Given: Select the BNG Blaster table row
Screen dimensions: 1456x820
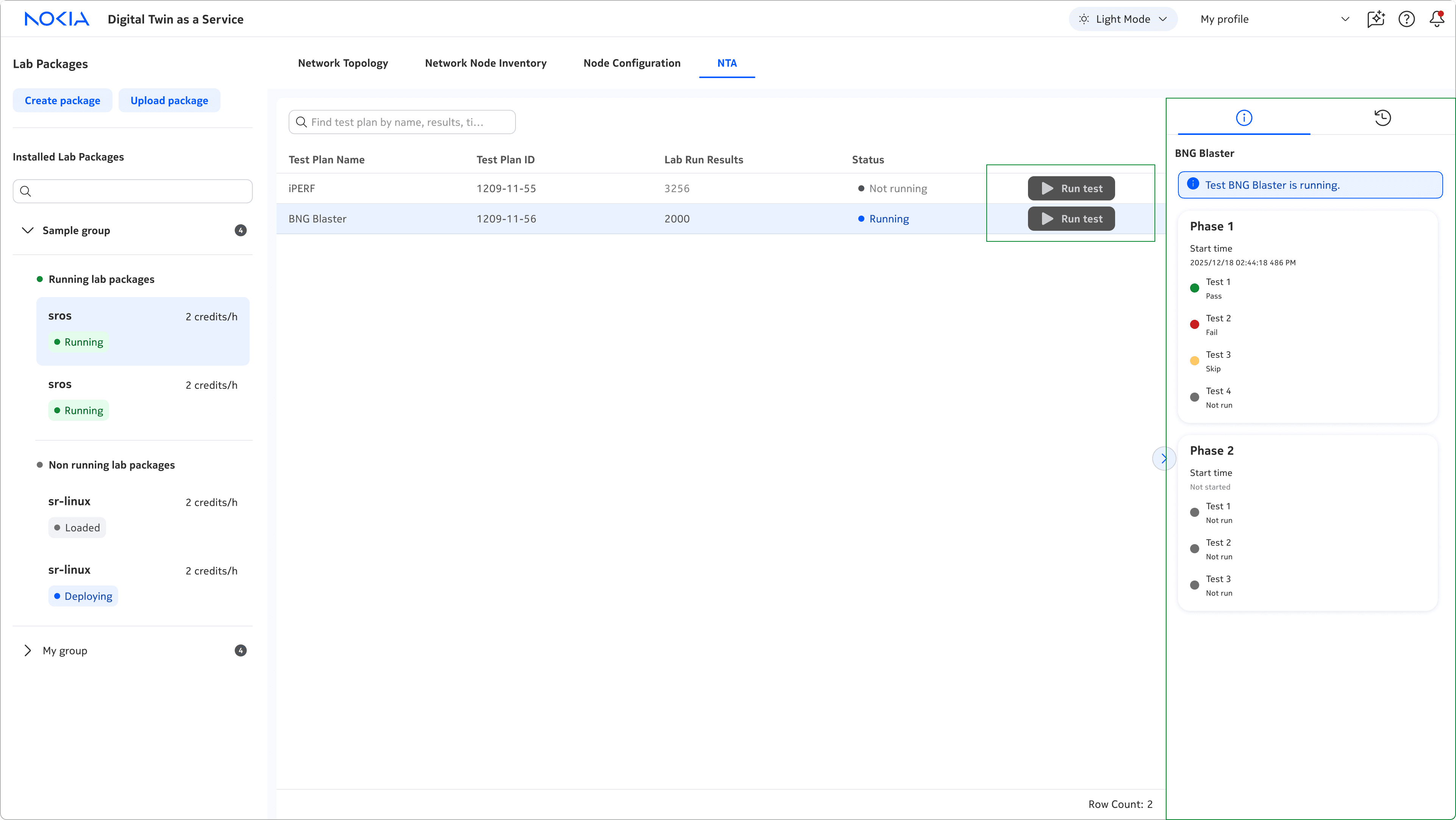Looking at the screenshot, I should tap(565, 219).
